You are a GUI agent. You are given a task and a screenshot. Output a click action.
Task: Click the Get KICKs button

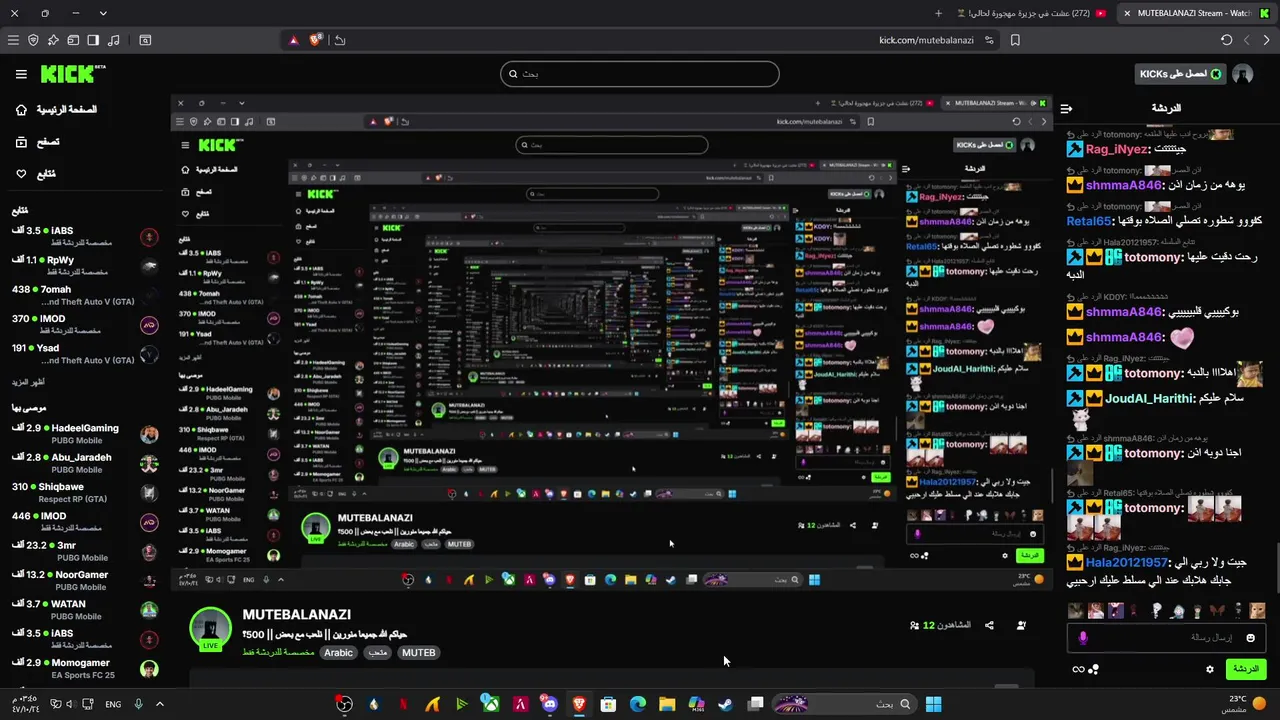(1180, 74)
